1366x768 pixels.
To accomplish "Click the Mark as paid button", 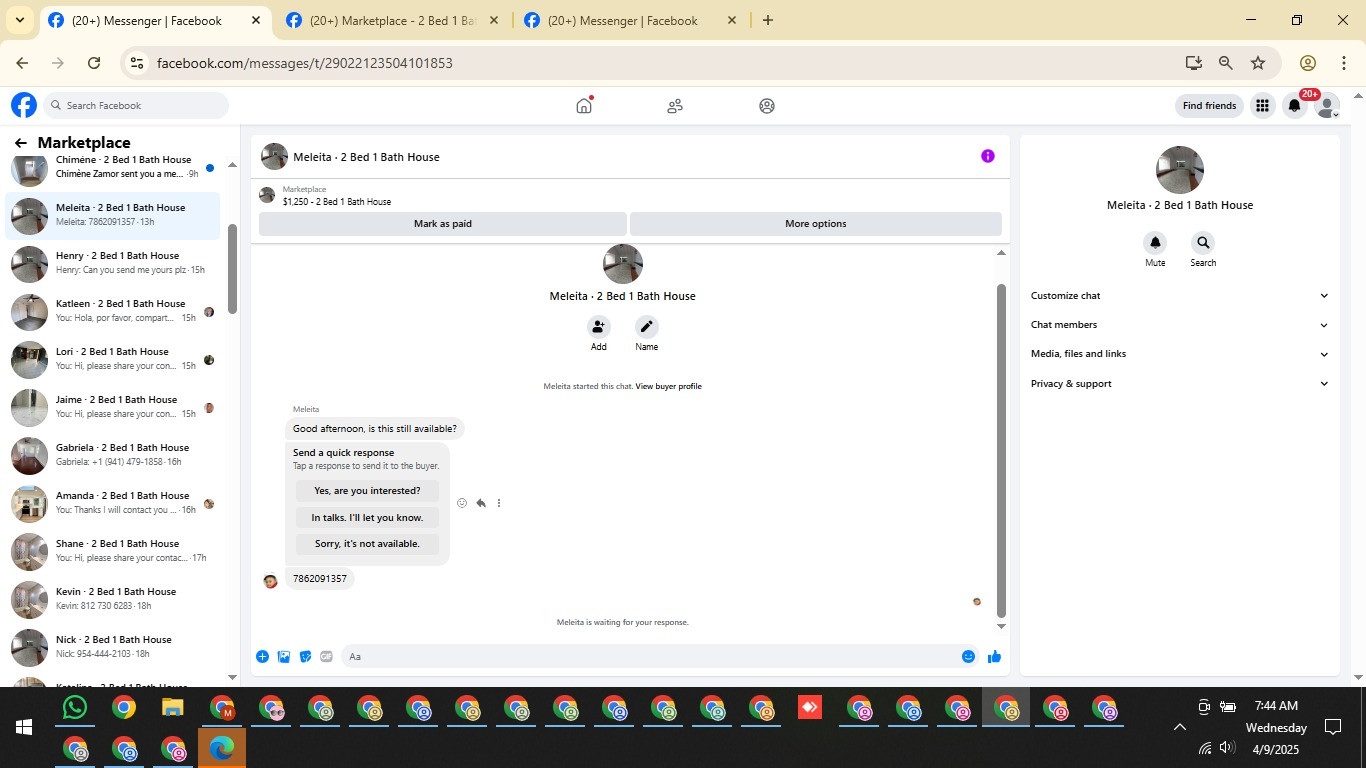I will click(x=443, y=224).
